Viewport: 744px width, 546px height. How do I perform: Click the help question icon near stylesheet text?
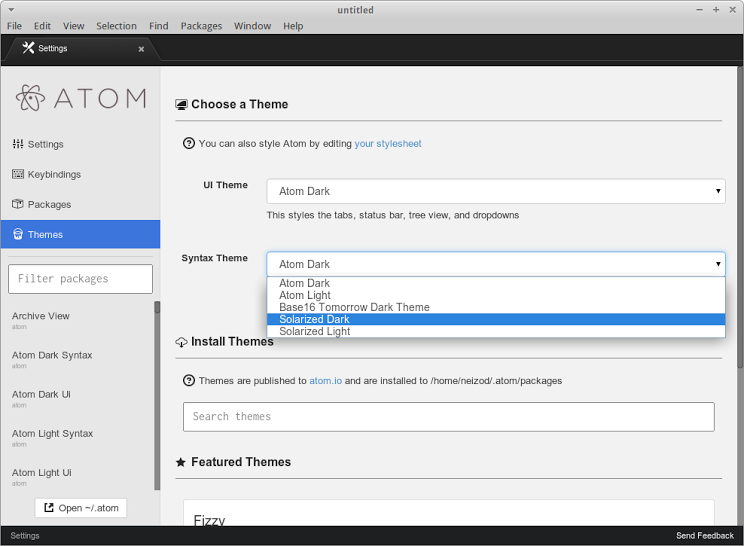pyautogui.click(x=189, y=143)
